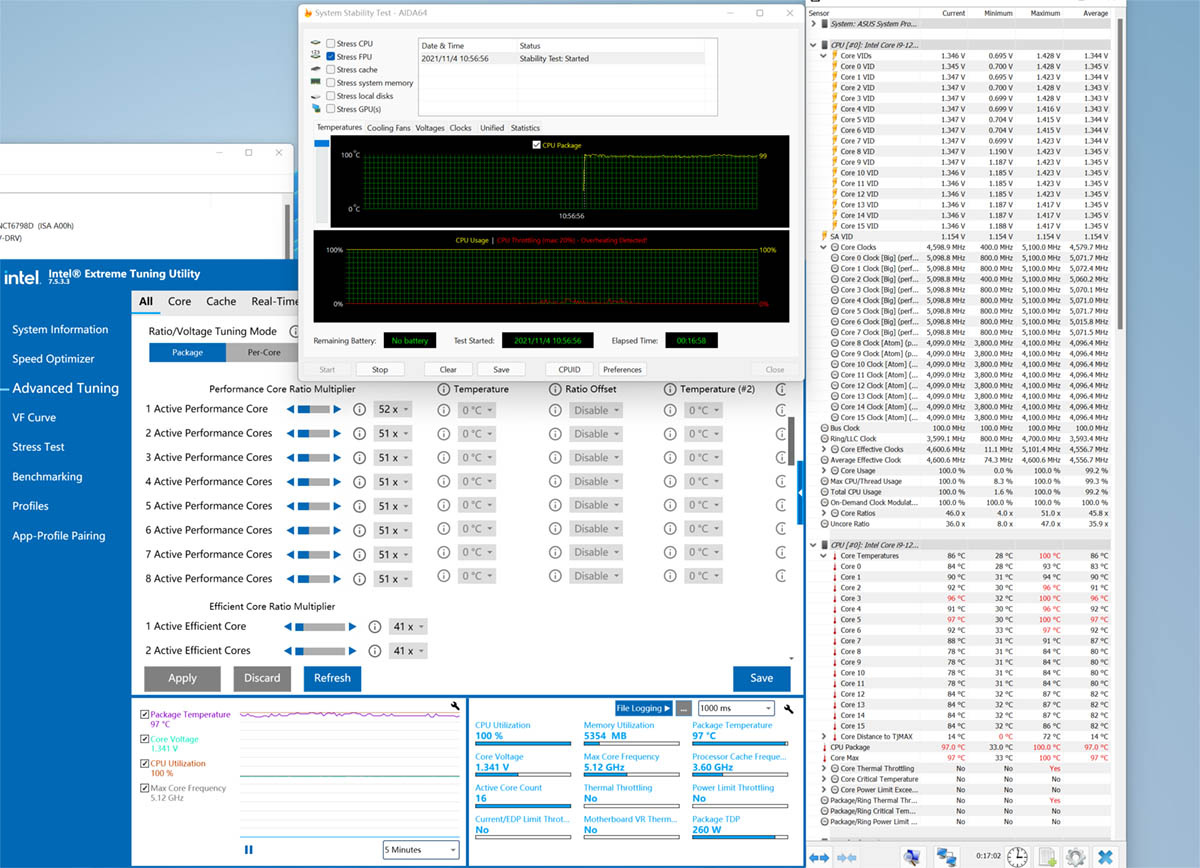This screenshot has width=1200, height=868.
Task: Uncheck Package Temperature in XTU graph legend
Action: (x=145, y=715)
